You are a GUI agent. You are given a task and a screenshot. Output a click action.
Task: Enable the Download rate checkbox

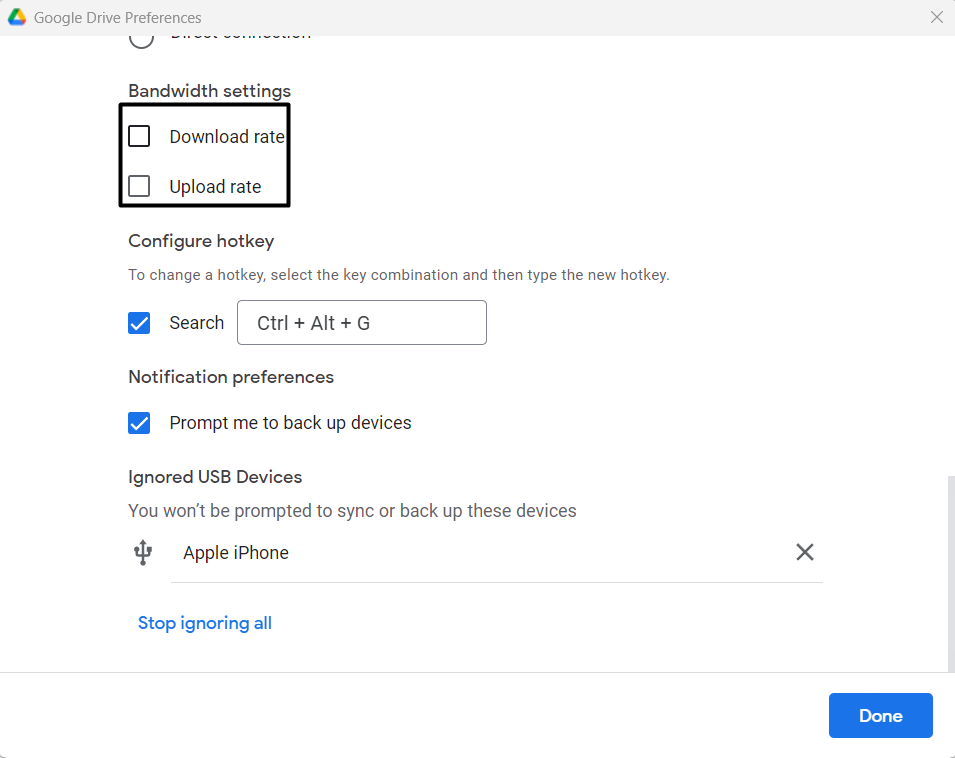click(140, 136)
